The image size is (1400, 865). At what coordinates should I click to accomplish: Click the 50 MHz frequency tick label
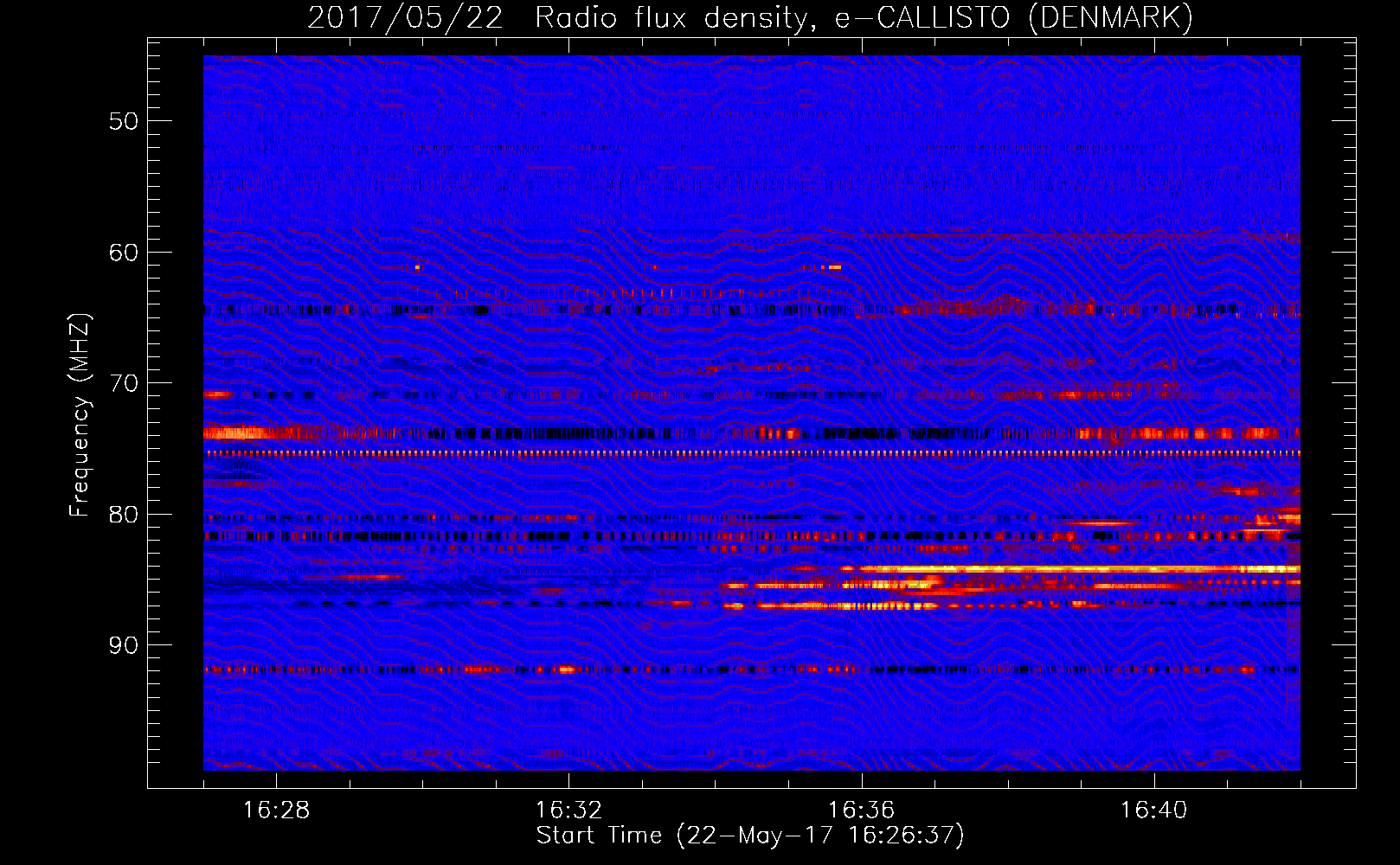point(123,121)
